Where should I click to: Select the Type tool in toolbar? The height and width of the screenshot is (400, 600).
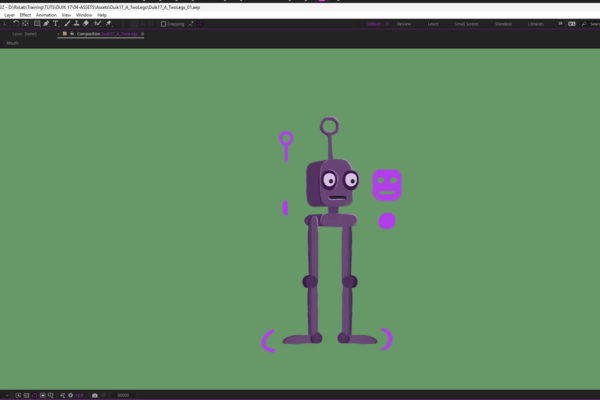[55, 23]
